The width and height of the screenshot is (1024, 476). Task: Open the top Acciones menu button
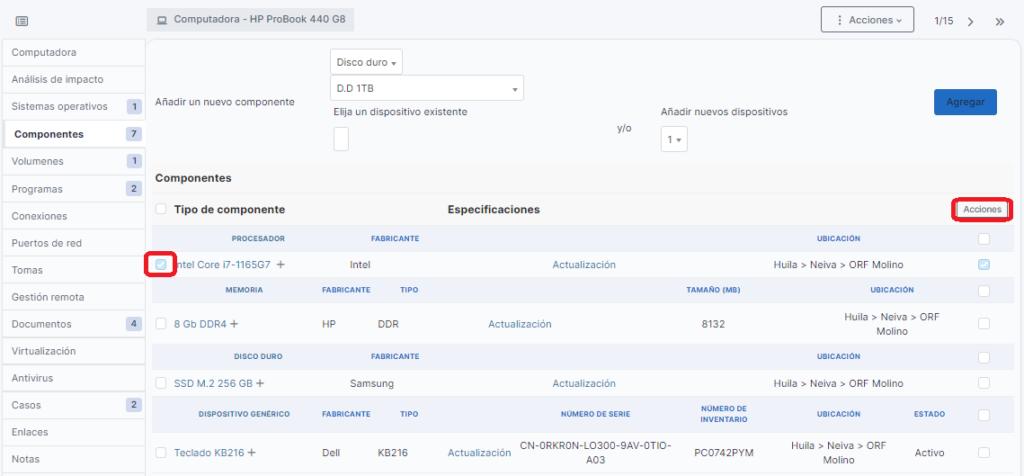867,20
